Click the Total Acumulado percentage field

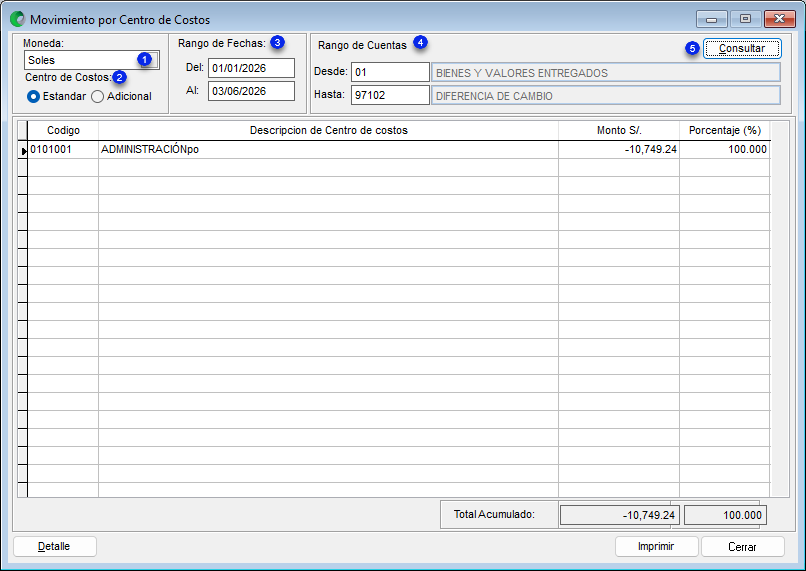pyautogui.click(x=725, y=515)
